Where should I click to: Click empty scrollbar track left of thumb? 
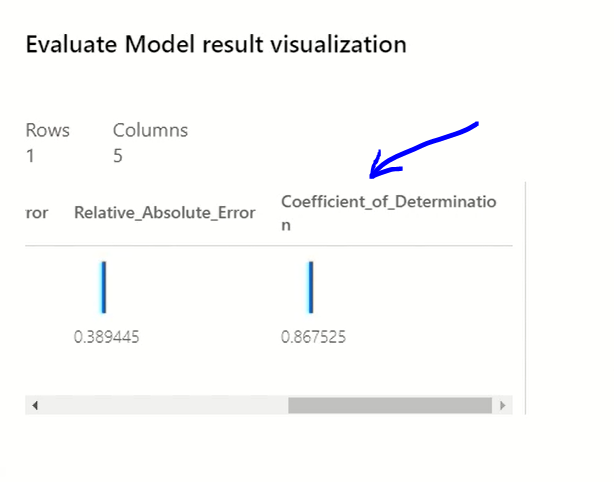click(164, 405)
